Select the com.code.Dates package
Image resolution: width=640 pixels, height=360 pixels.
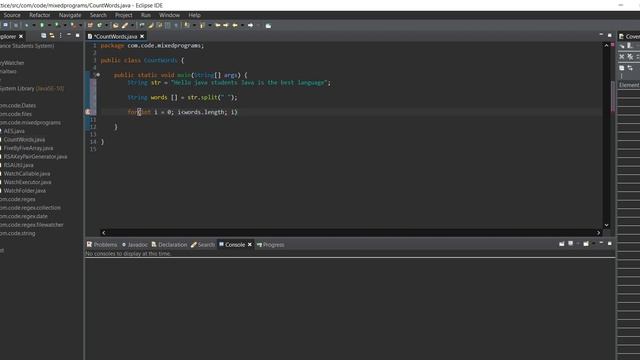point(18,105)
